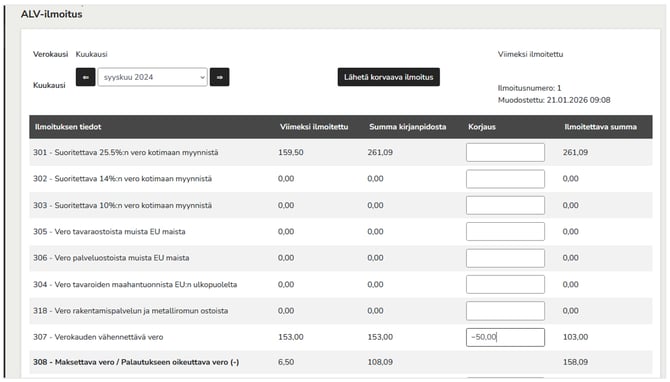Image resolution: width=670 pixels, height=382 pixels.
Task: Click the Verokausi label
Action: tap(50, 54)
